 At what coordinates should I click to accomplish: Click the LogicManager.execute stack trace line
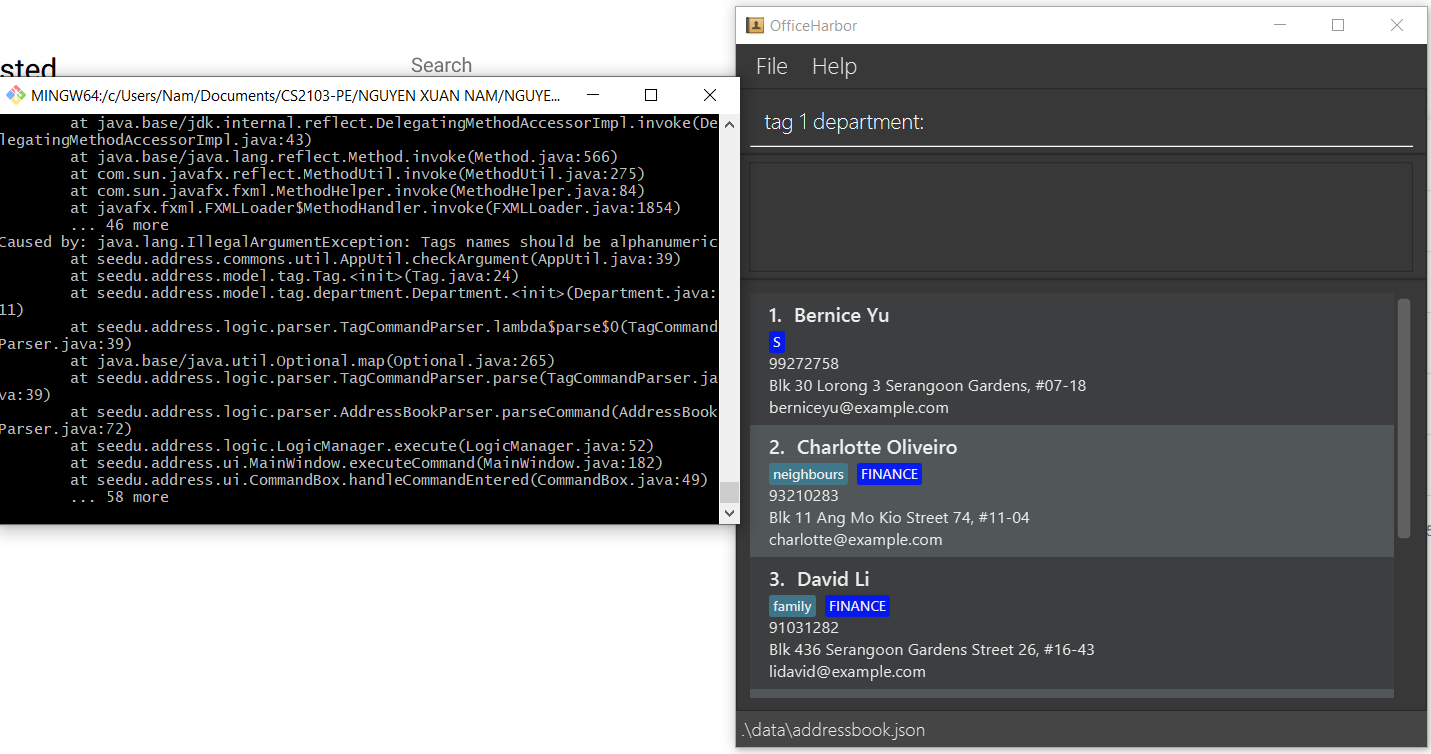pos(362,446)
